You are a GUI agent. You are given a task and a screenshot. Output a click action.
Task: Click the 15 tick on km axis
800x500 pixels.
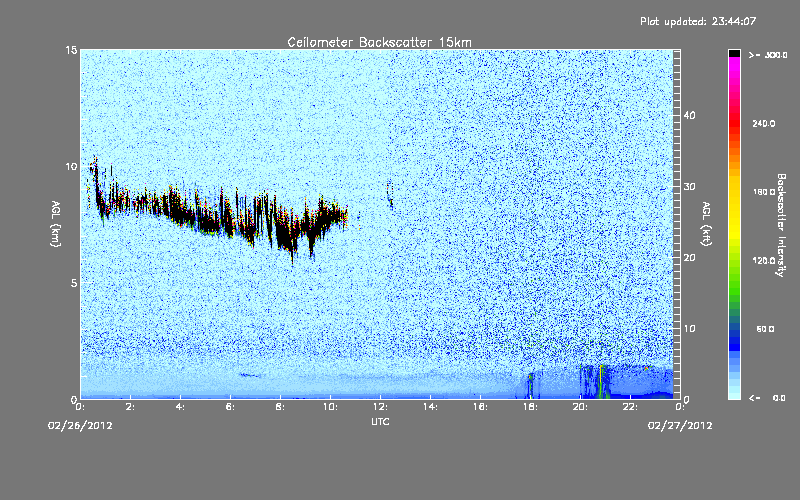click(71, 50)
